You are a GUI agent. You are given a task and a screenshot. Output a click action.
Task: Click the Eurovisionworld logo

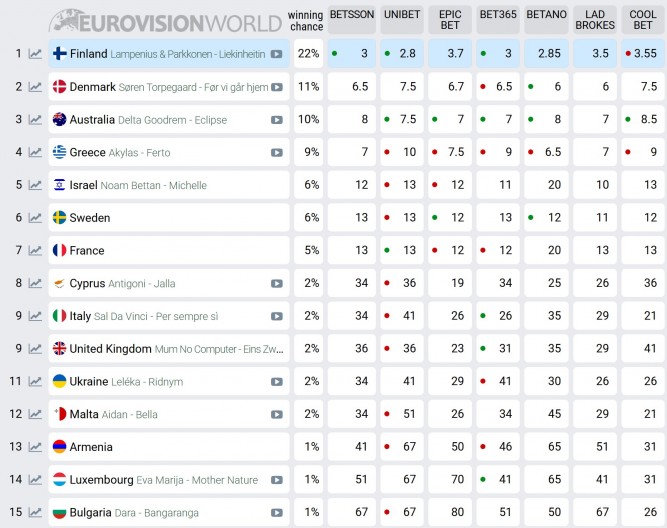pos(165,21)
